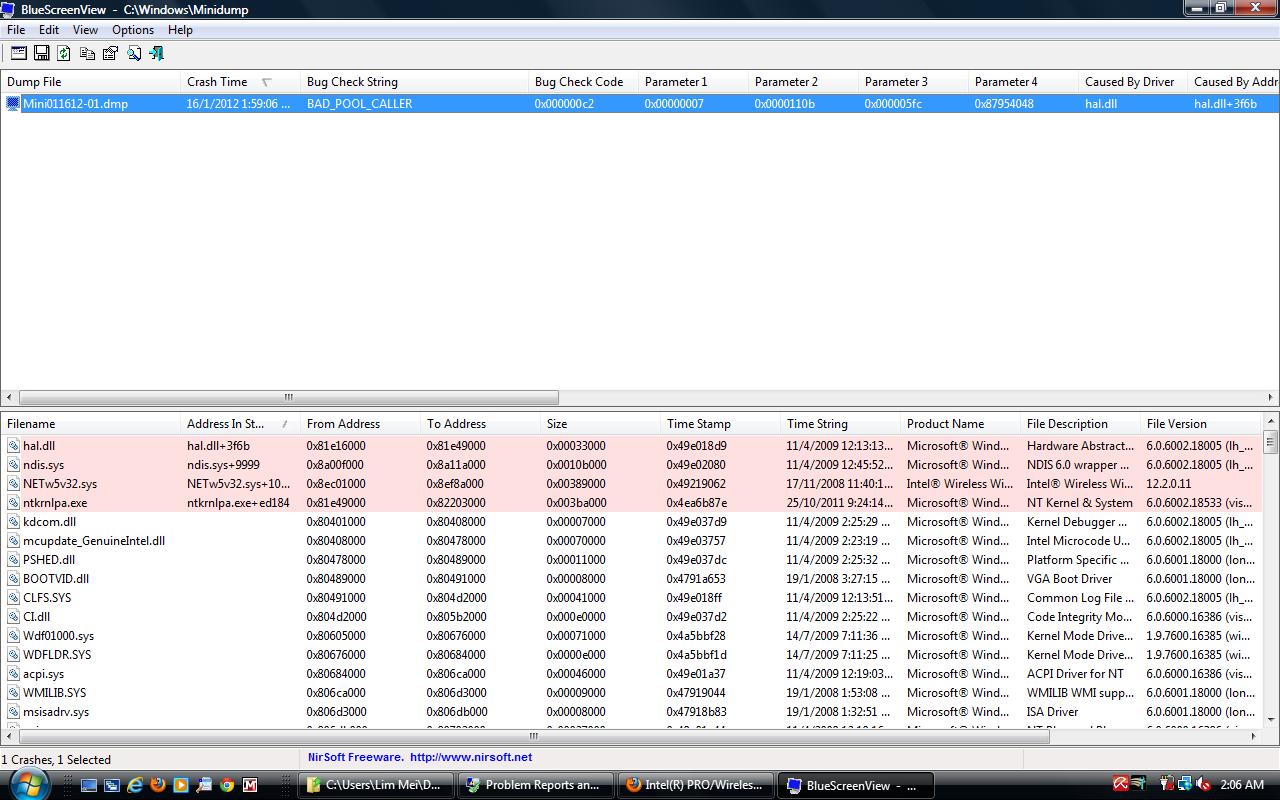Select the WDFLDR.SYS driver row
Viewport: 1280px width, 800px height.
(x=631, y=655)
